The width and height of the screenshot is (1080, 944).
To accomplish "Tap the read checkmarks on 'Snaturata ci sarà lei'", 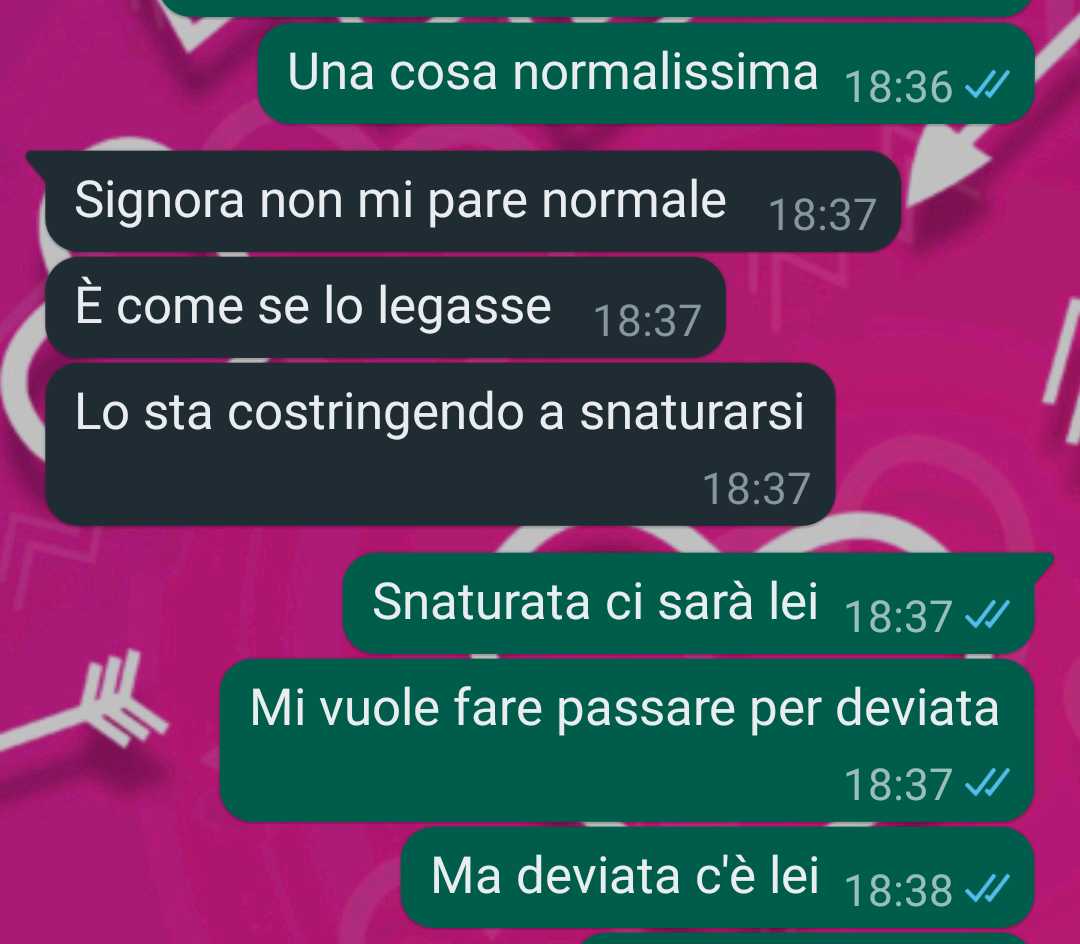I will click(x=987, y=615).
